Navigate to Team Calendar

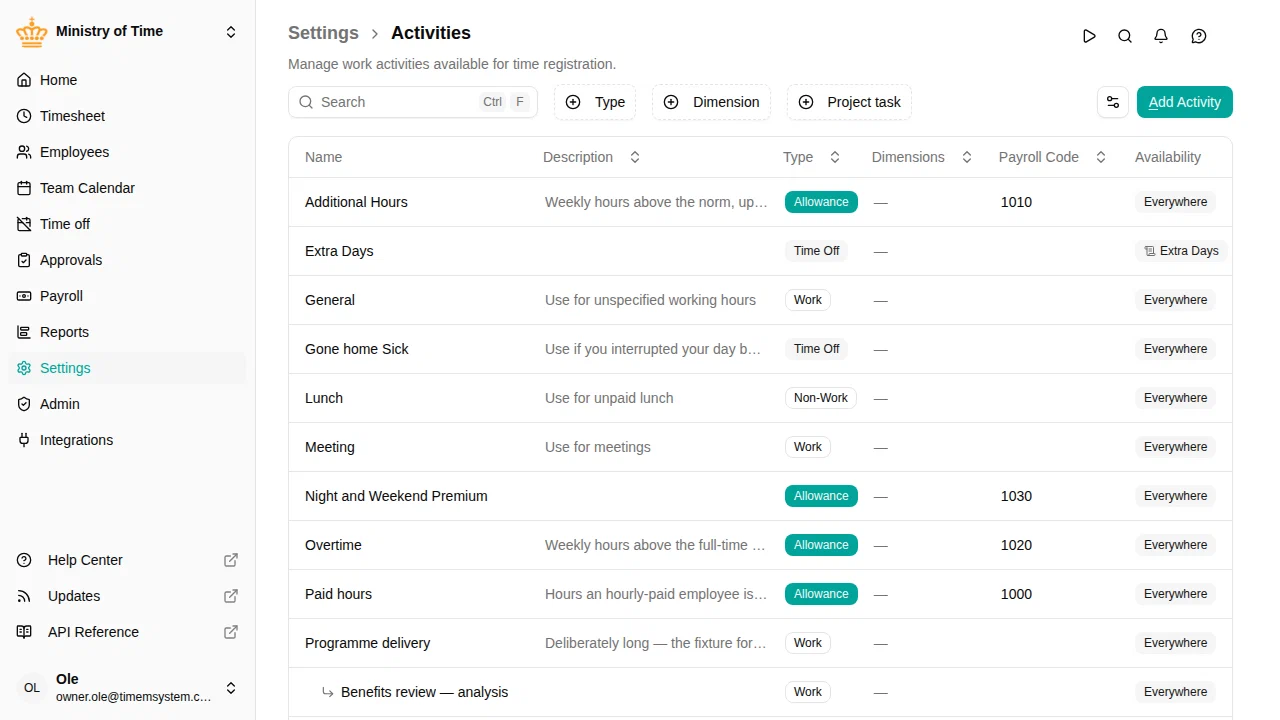127,188
